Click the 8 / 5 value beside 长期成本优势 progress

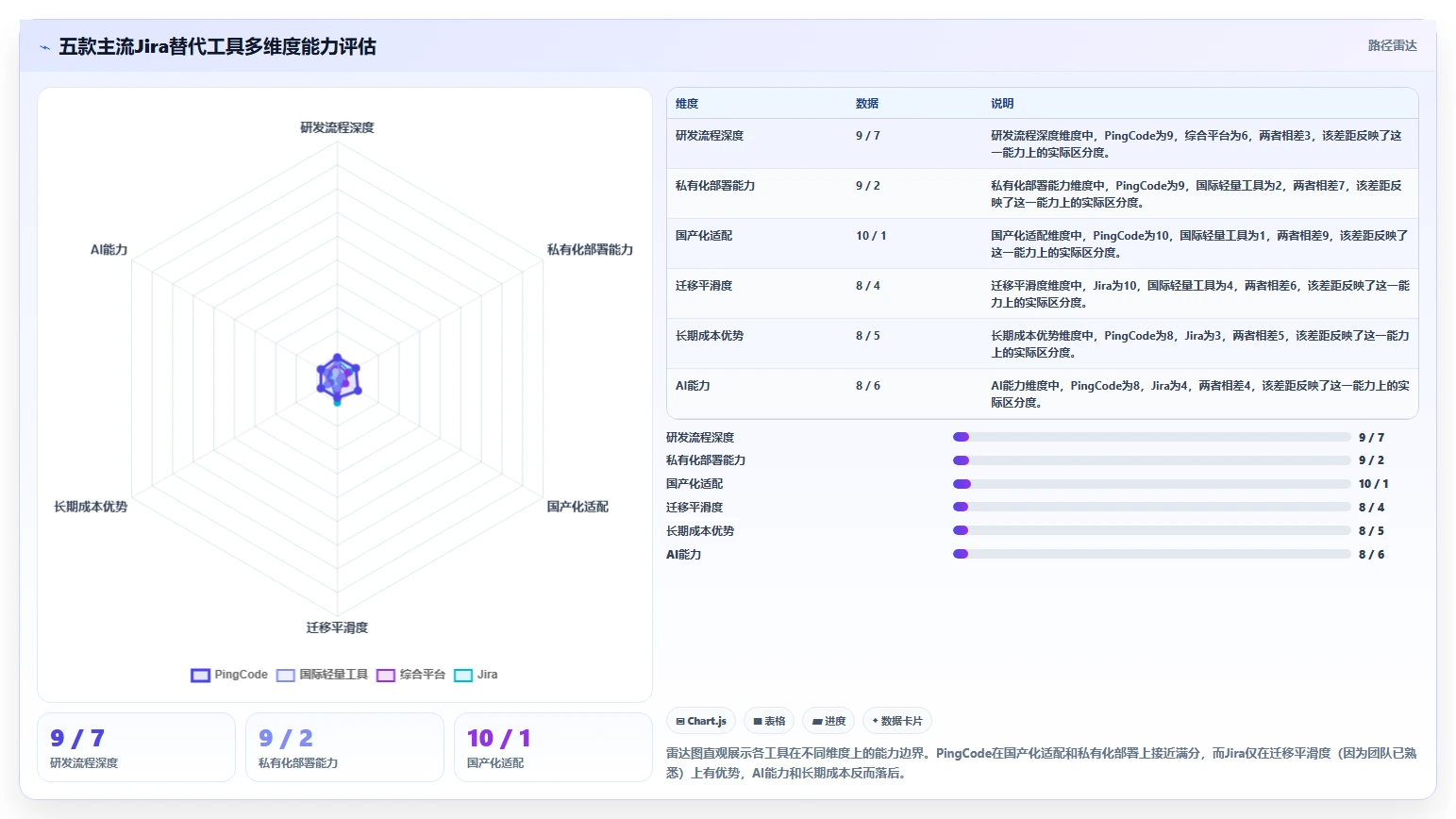coord(1371,531)
